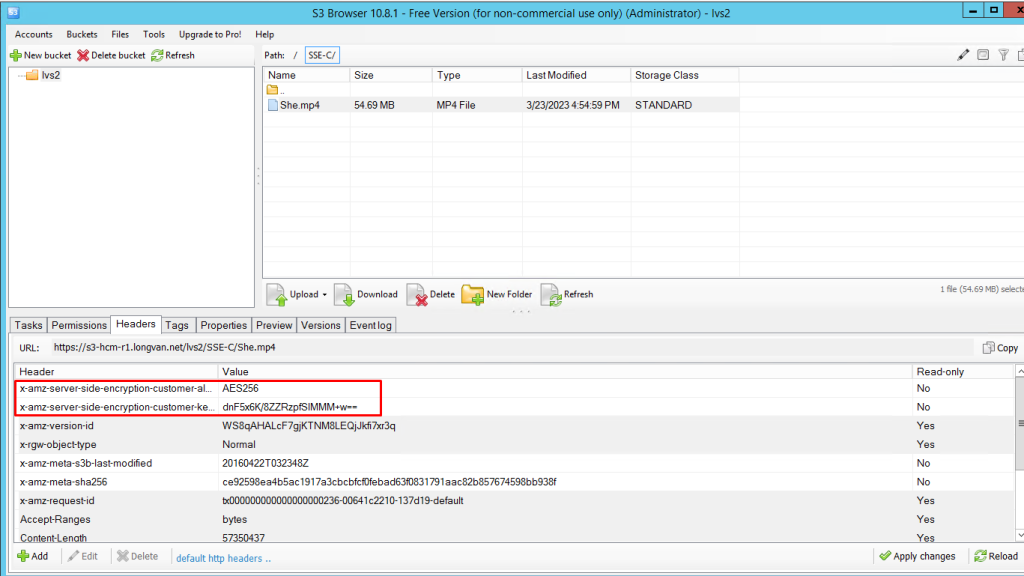Switch to the Preview tab
1024x576 pixels.
[274, 325]
